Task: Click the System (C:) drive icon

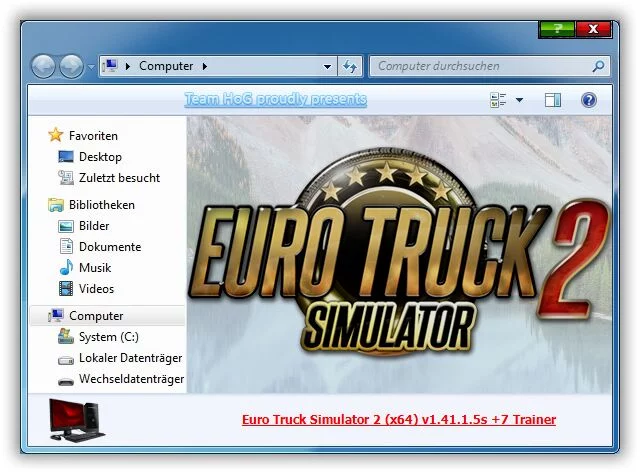Action: point(66,336)
